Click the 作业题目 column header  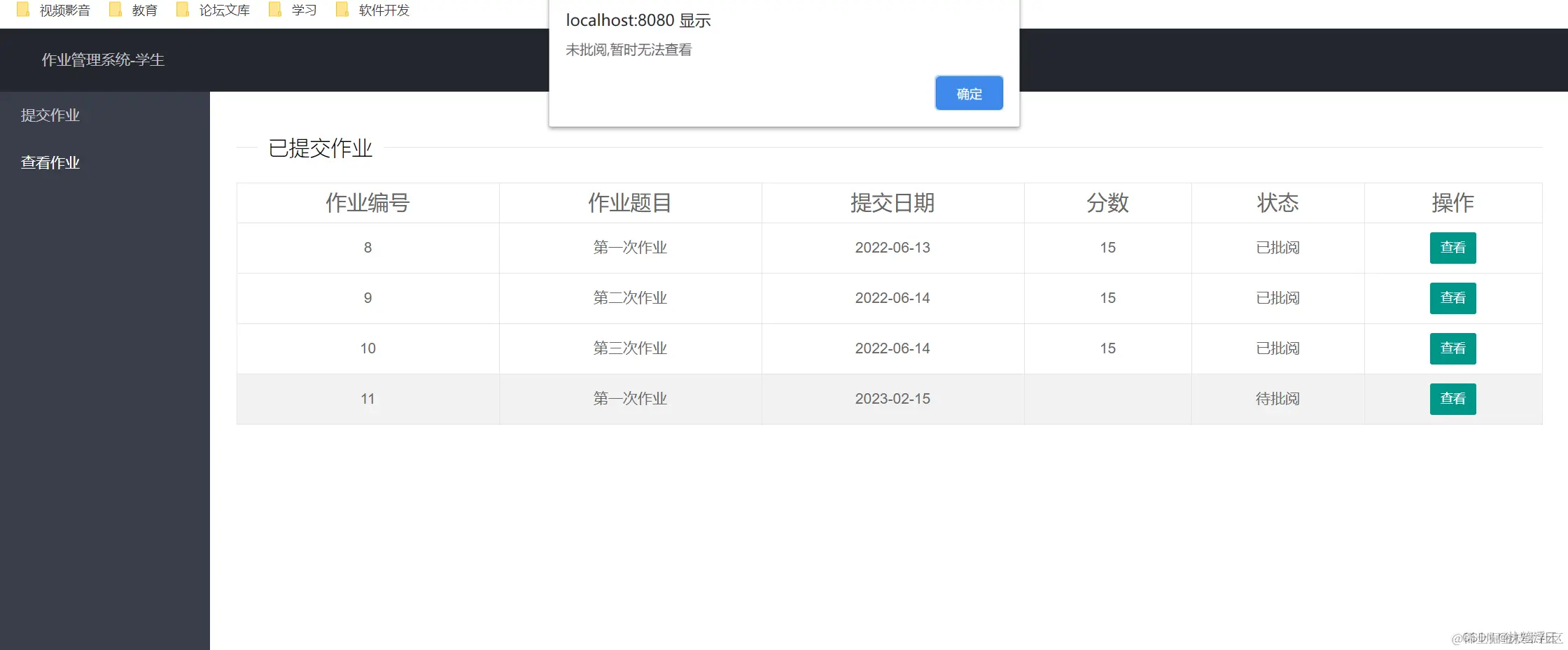coord(630,203)
